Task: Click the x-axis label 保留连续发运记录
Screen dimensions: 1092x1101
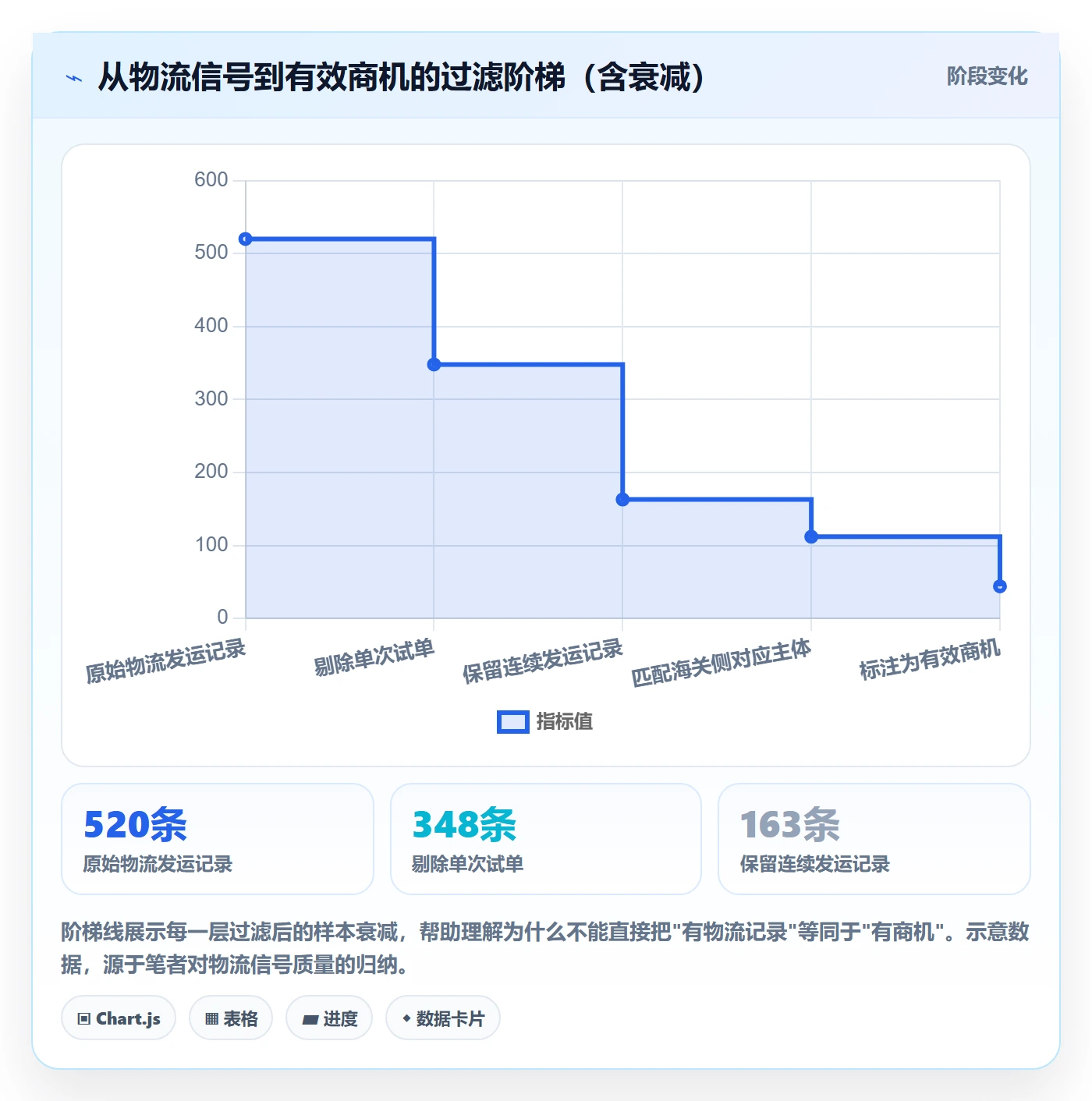Action: [542, 661]
